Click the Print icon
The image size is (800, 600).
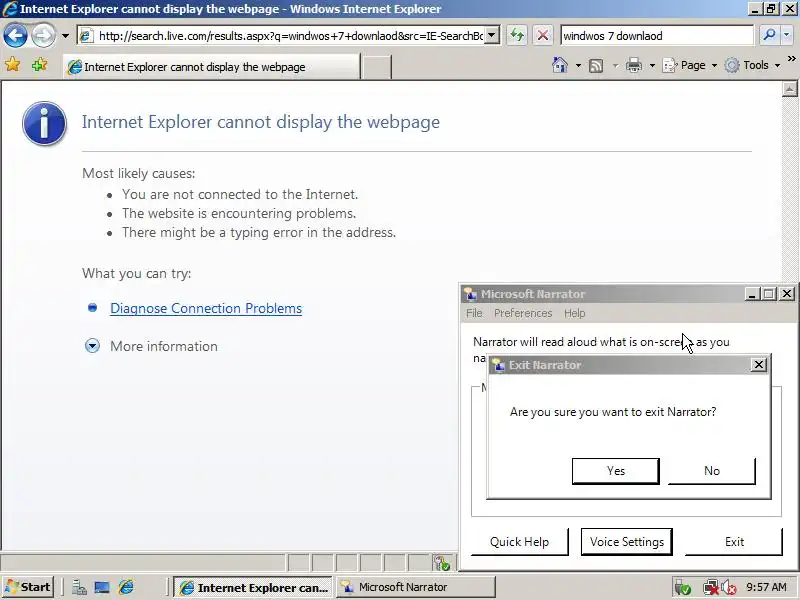click(x=634, y=65)
